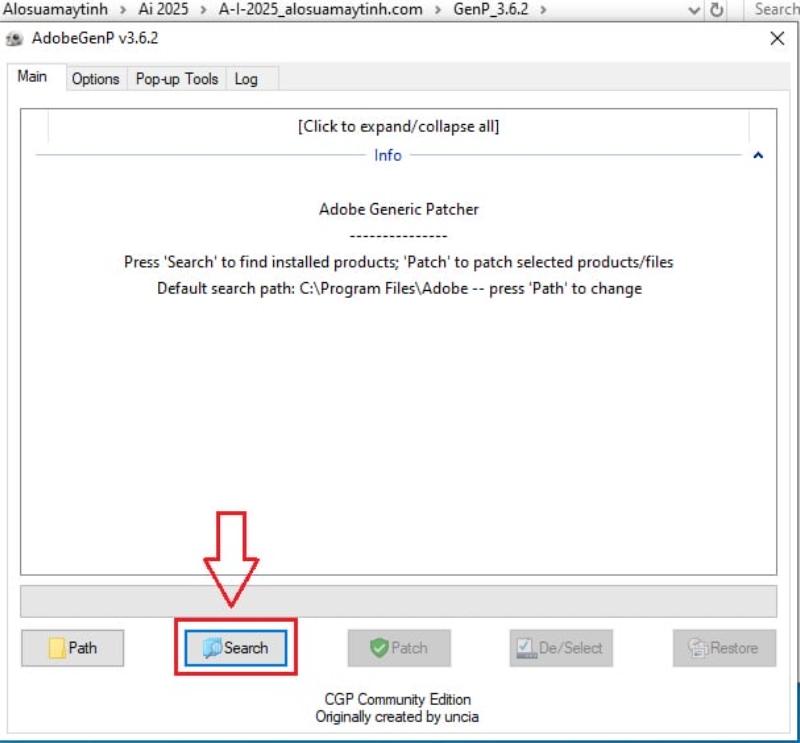Click the AdobeGenP title bar app icon
The height and width of the screenshot is (743, 800).
(13, 39)
